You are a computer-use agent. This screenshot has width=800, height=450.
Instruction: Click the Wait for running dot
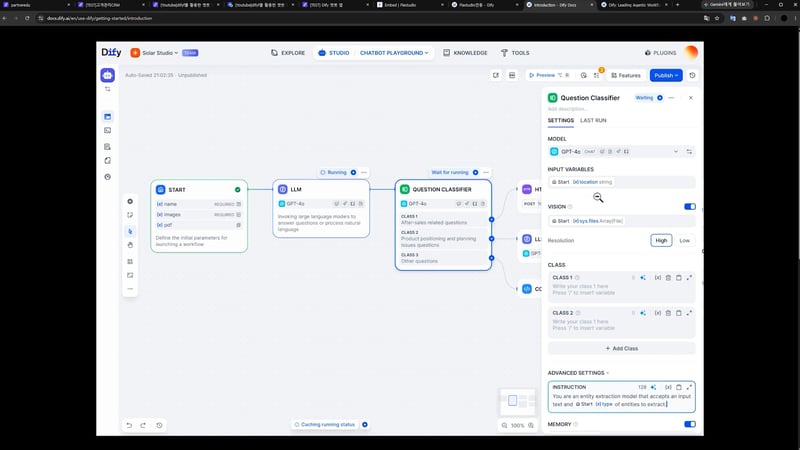[x=476, y=172]
